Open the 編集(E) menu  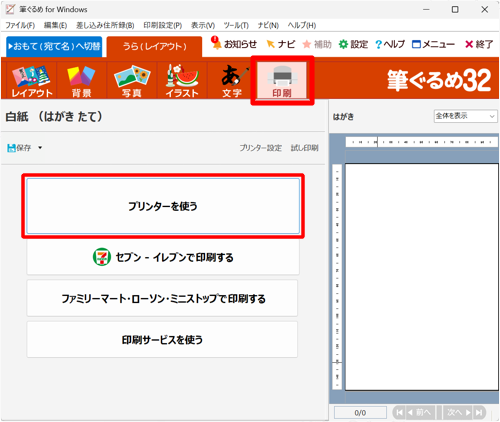[x=56, y=25]
